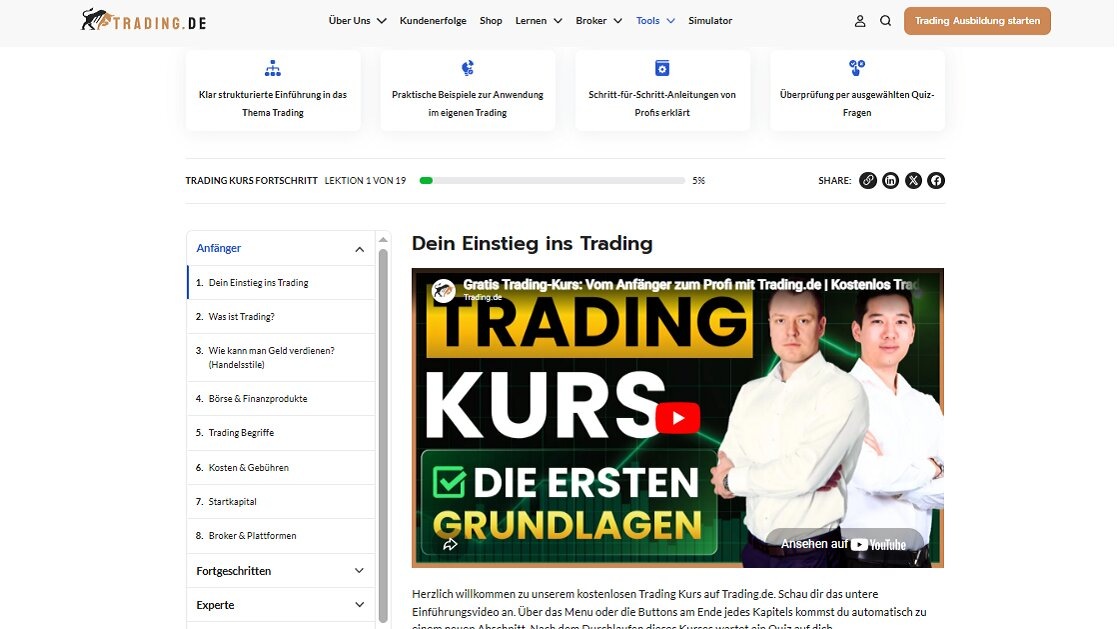1118x629 pixels.
Task: Collapse the Anfänger section
Action: 359,249
